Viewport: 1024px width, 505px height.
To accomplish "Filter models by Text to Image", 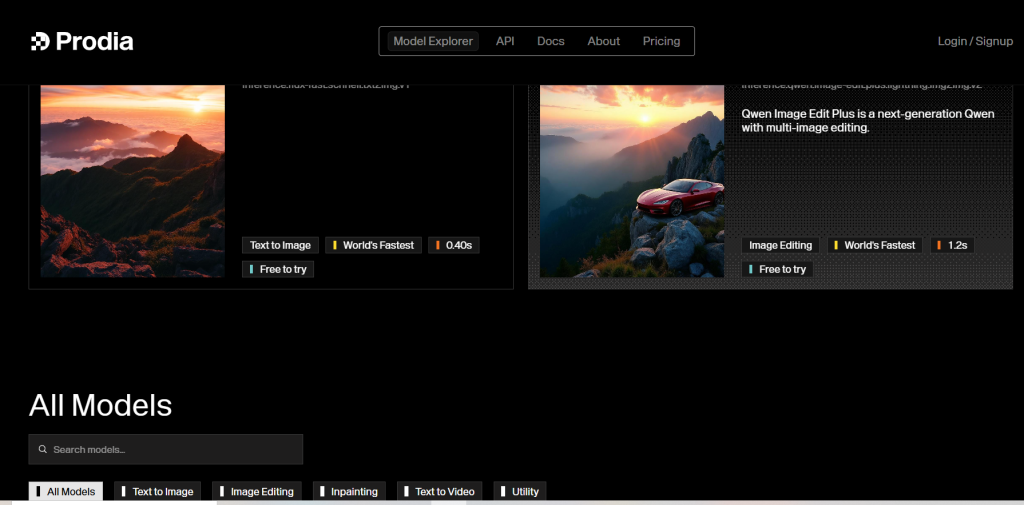I will point(157,491).
